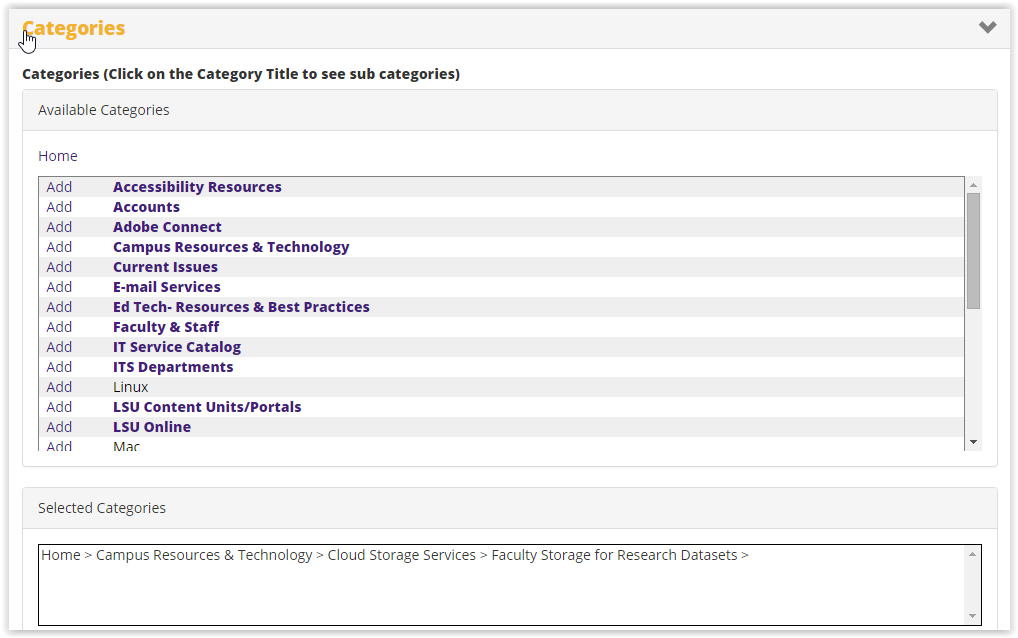Add the Faculty & Staff category
Viewport: 1018px width, 638px height.
(x=59, y=327)
